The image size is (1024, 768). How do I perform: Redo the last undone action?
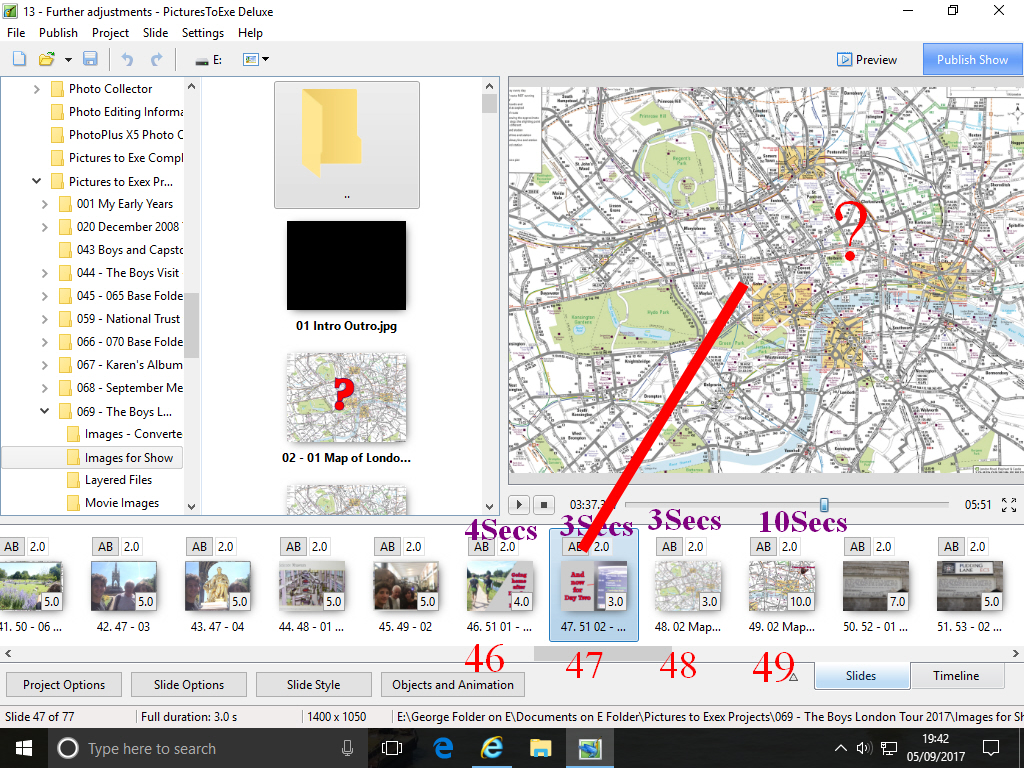click(157, 59)
